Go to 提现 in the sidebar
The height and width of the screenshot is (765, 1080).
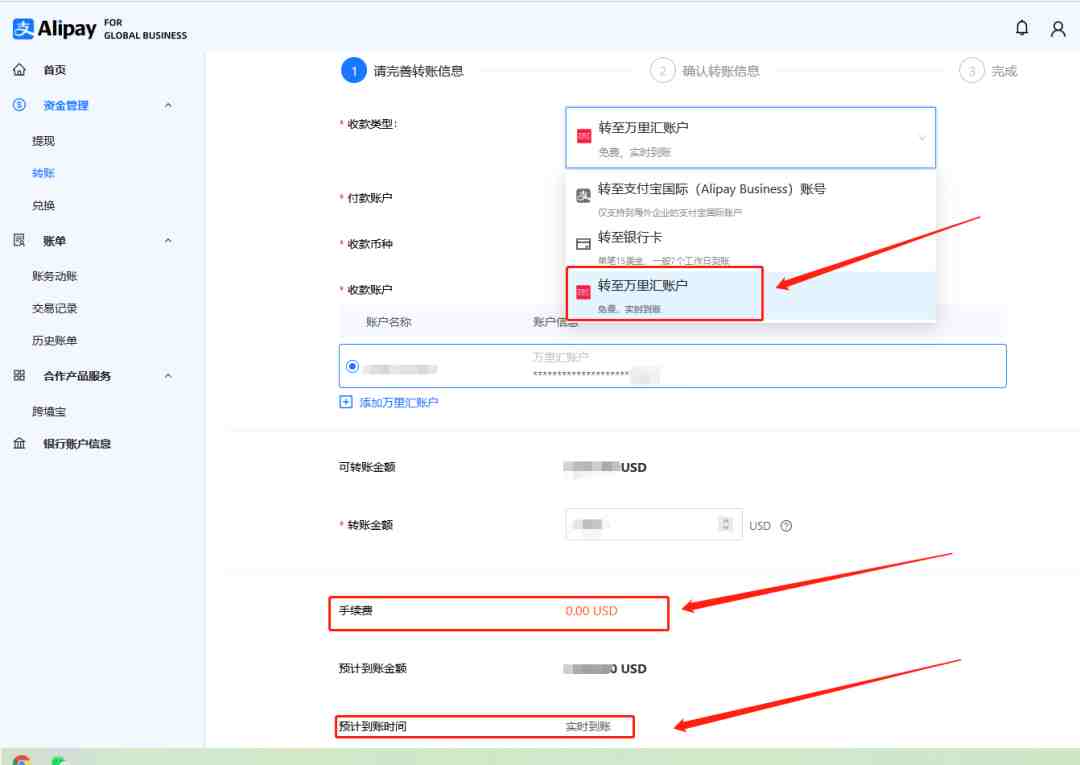(43, 141)
